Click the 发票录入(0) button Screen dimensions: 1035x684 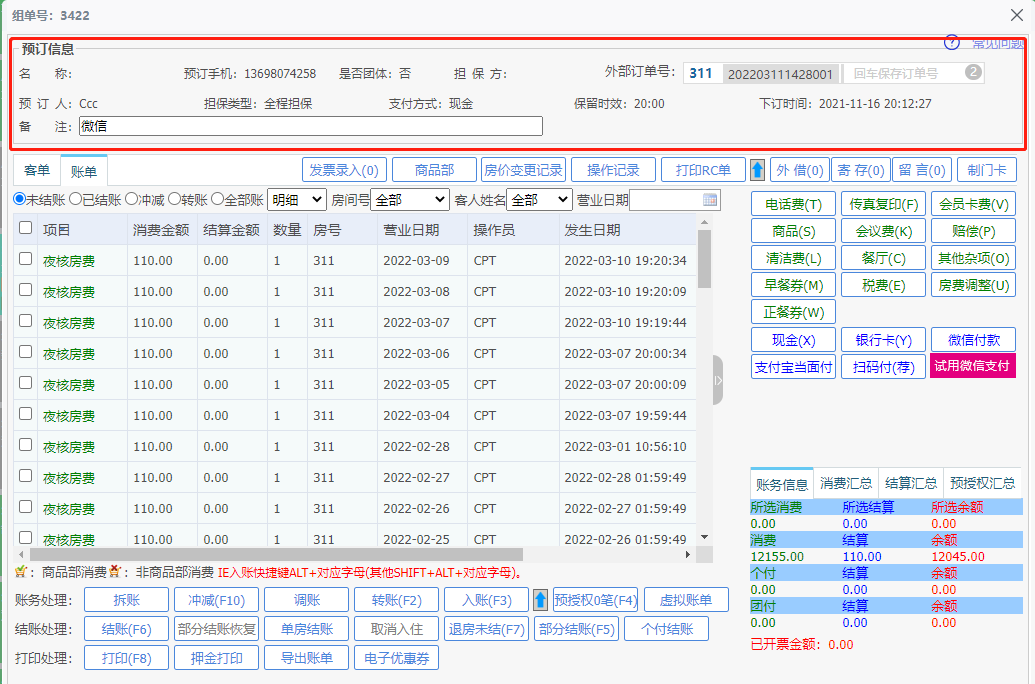click(x=344, y=170)
